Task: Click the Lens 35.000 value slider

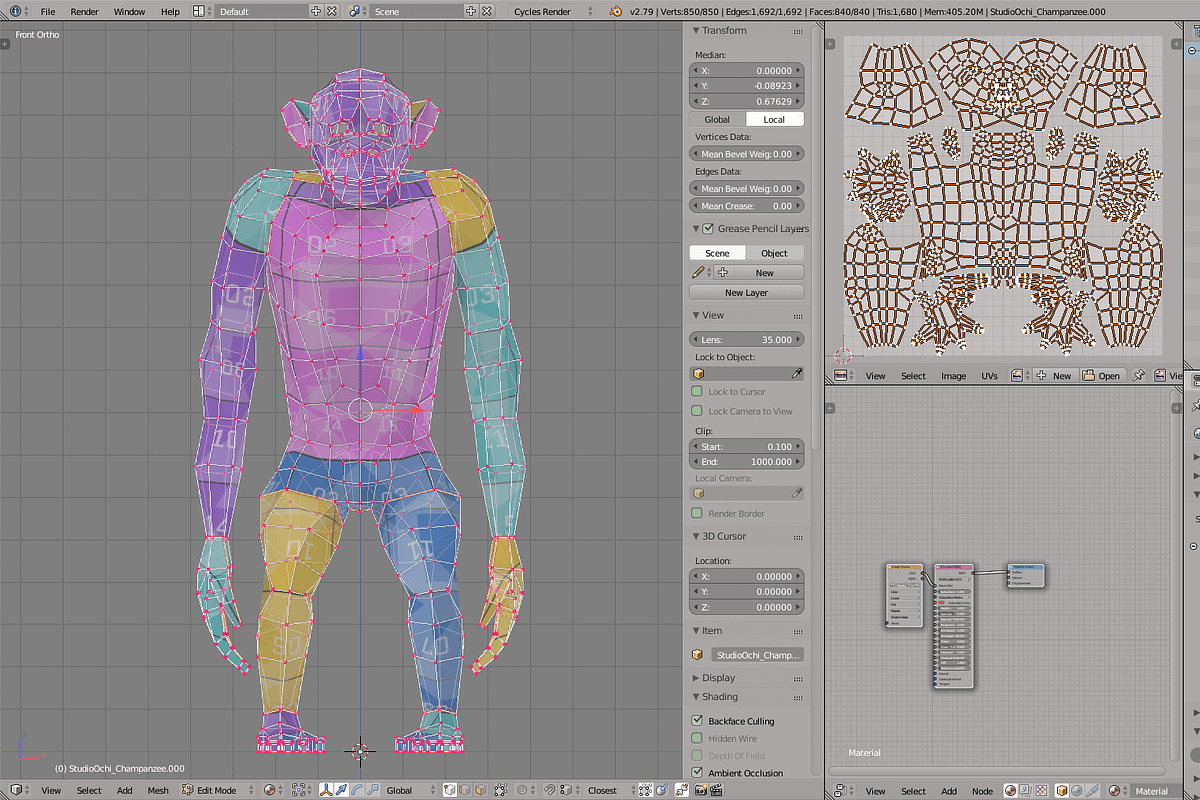Action: point(747,339)
